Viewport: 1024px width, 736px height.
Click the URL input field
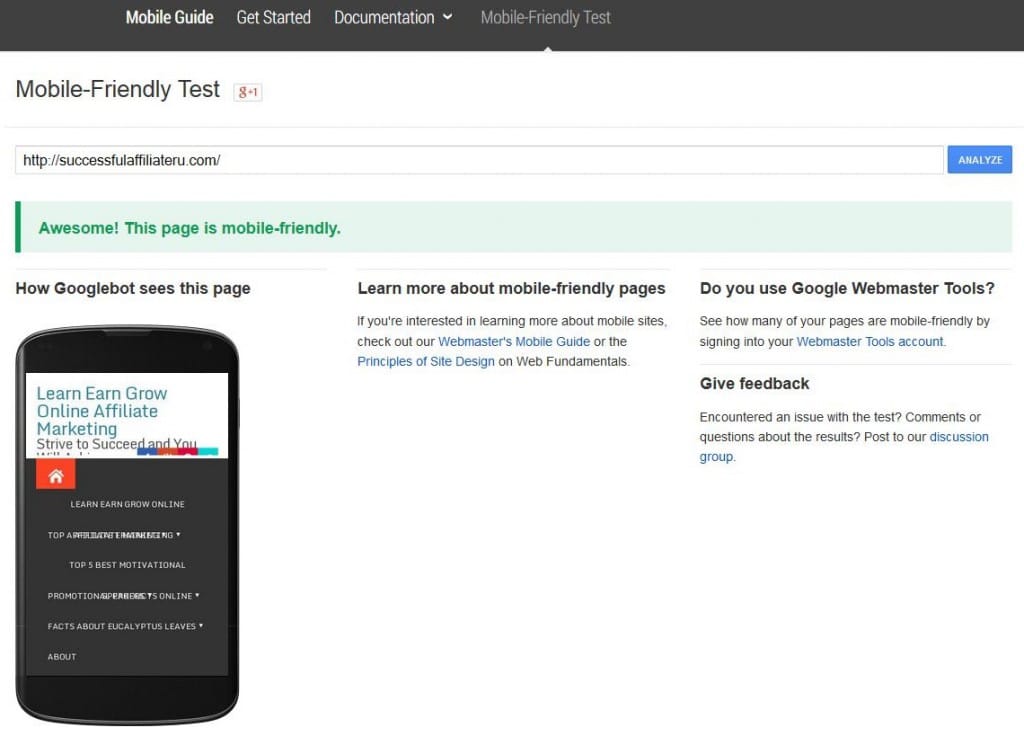479,160
